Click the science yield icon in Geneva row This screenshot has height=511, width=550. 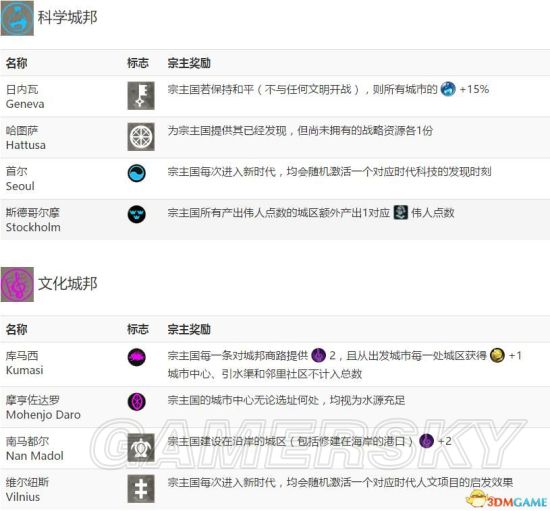(448, 89)
